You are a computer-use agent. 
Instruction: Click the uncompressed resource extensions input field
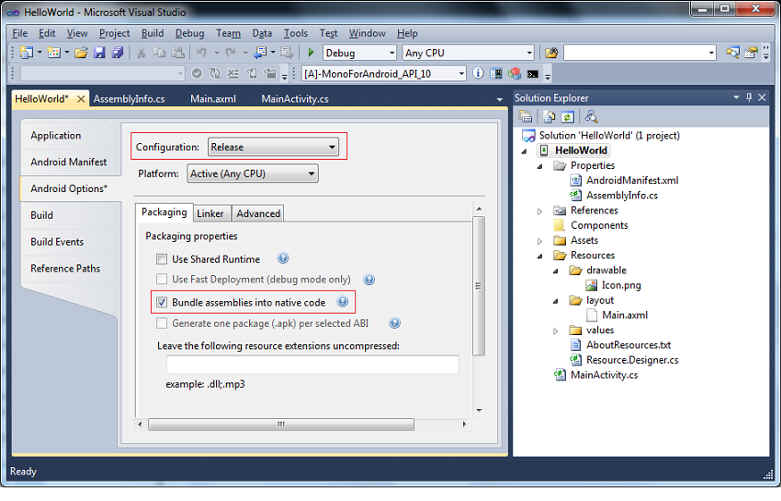312,365
